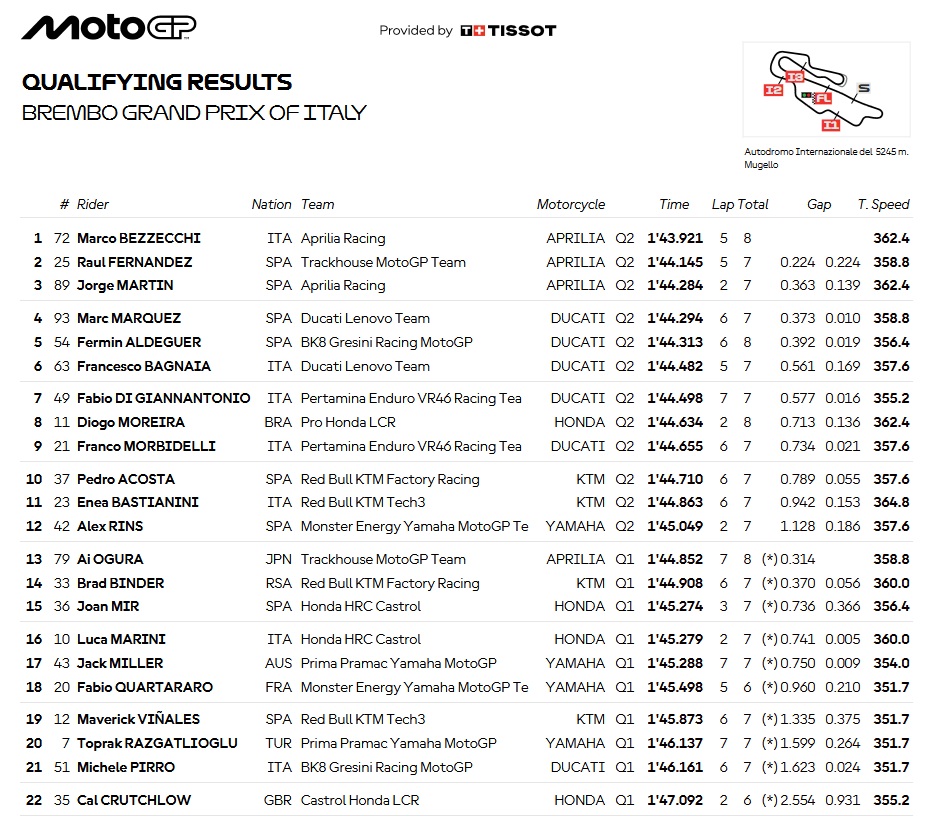Select the Time column header
Image resolution: width=926 pixels, height=819 pixels.
pos(674,204)
